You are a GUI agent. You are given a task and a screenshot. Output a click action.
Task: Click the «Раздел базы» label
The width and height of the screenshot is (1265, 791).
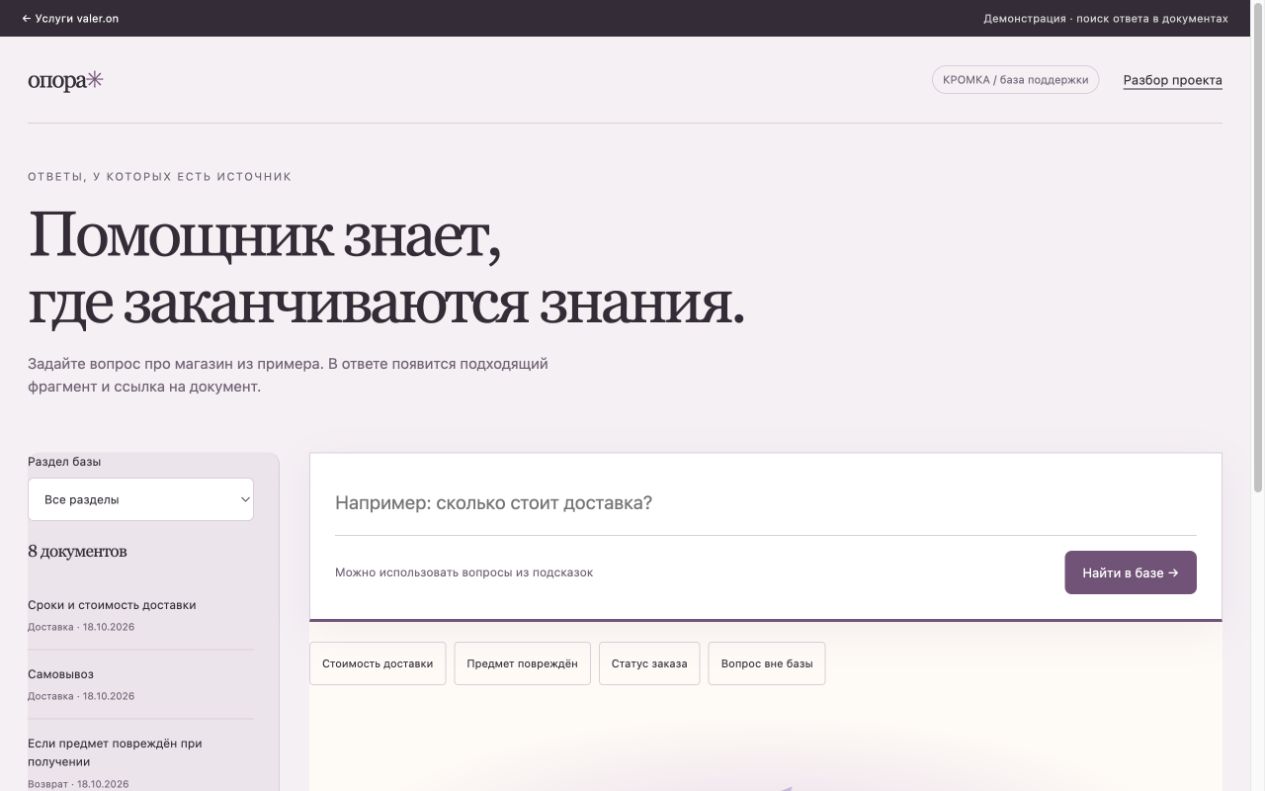[64, 462]
